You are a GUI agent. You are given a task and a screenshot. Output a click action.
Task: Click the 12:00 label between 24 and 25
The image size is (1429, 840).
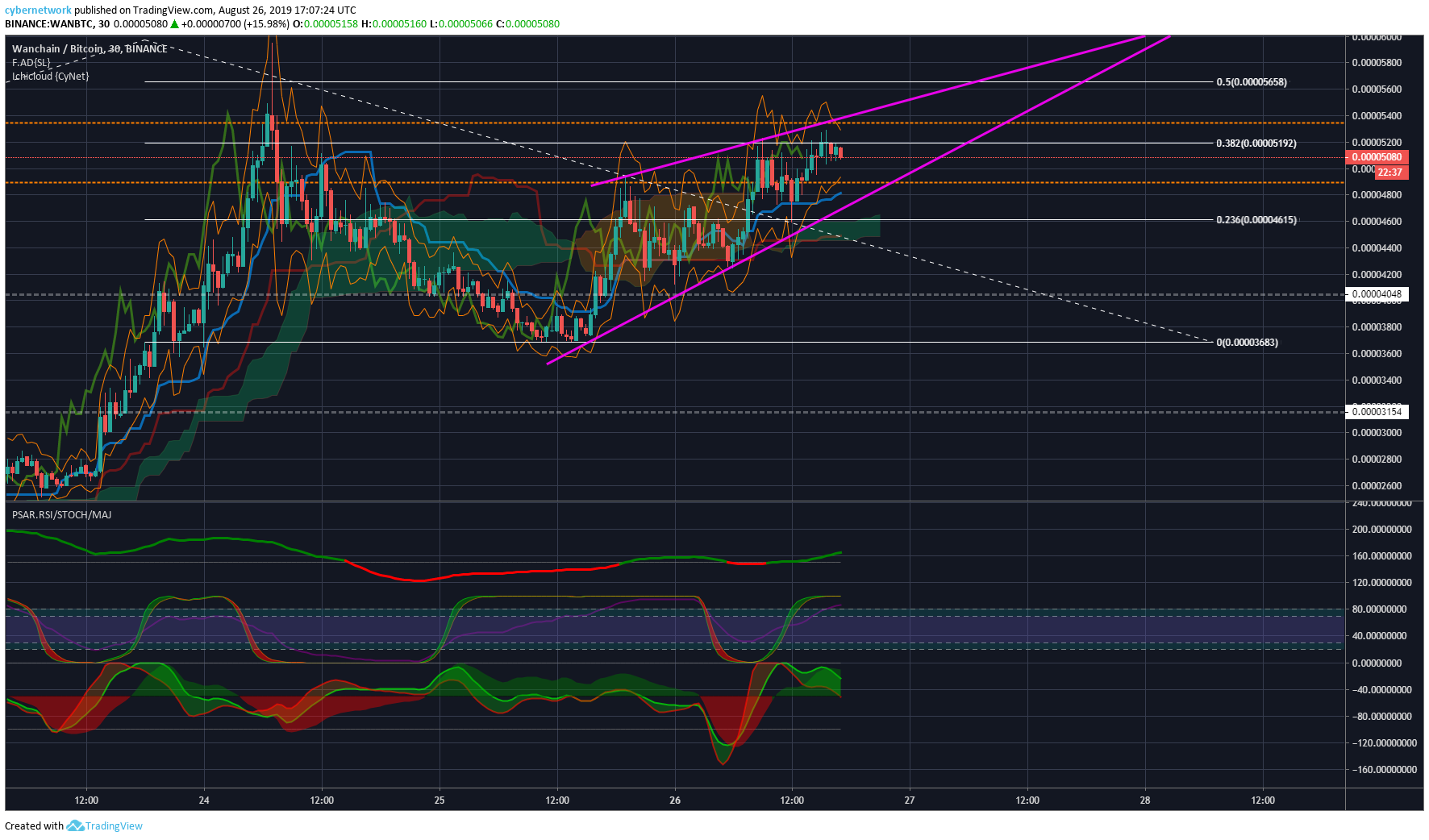click(x=322, y=800)
